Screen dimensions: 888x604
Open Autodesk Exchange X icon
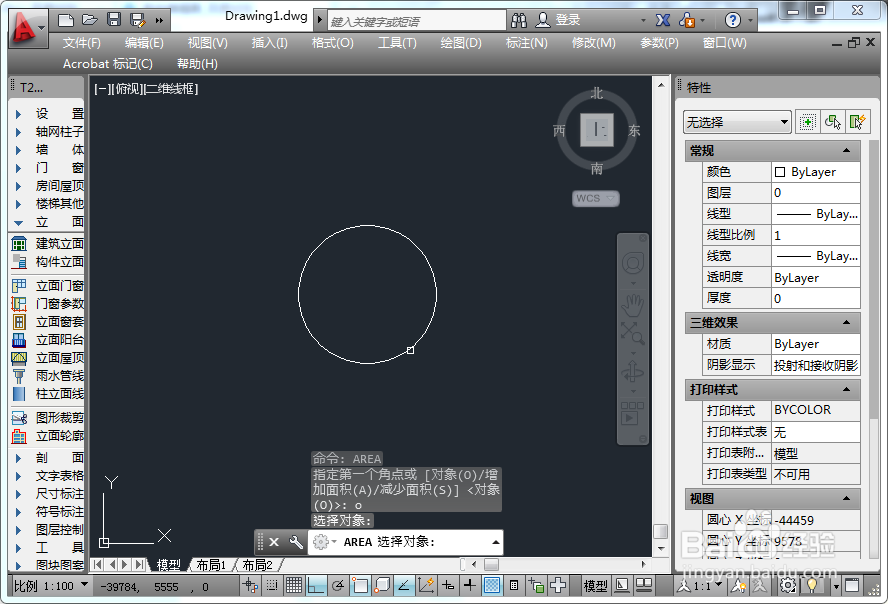click(x=663, y=21)
